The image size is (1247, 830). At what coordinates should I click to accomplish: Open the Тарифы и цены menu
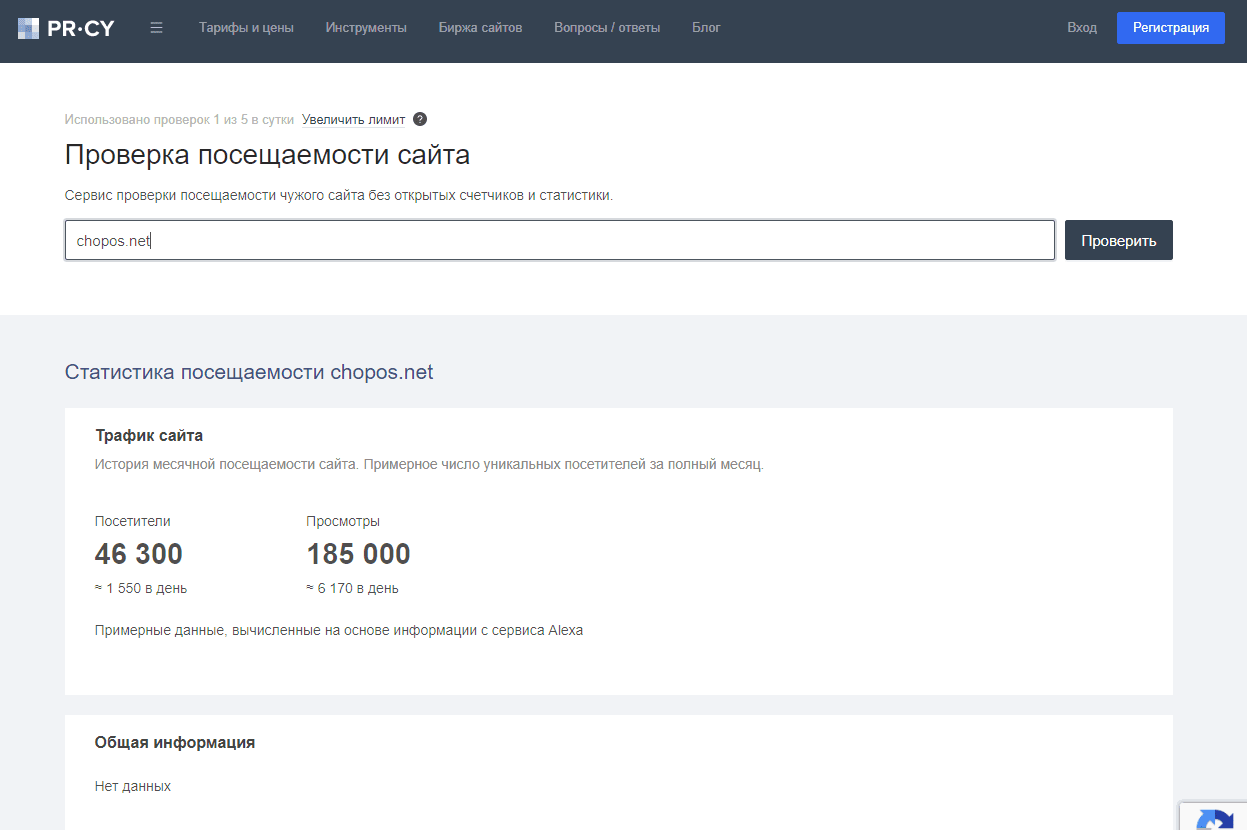click(x=249, y=27)
